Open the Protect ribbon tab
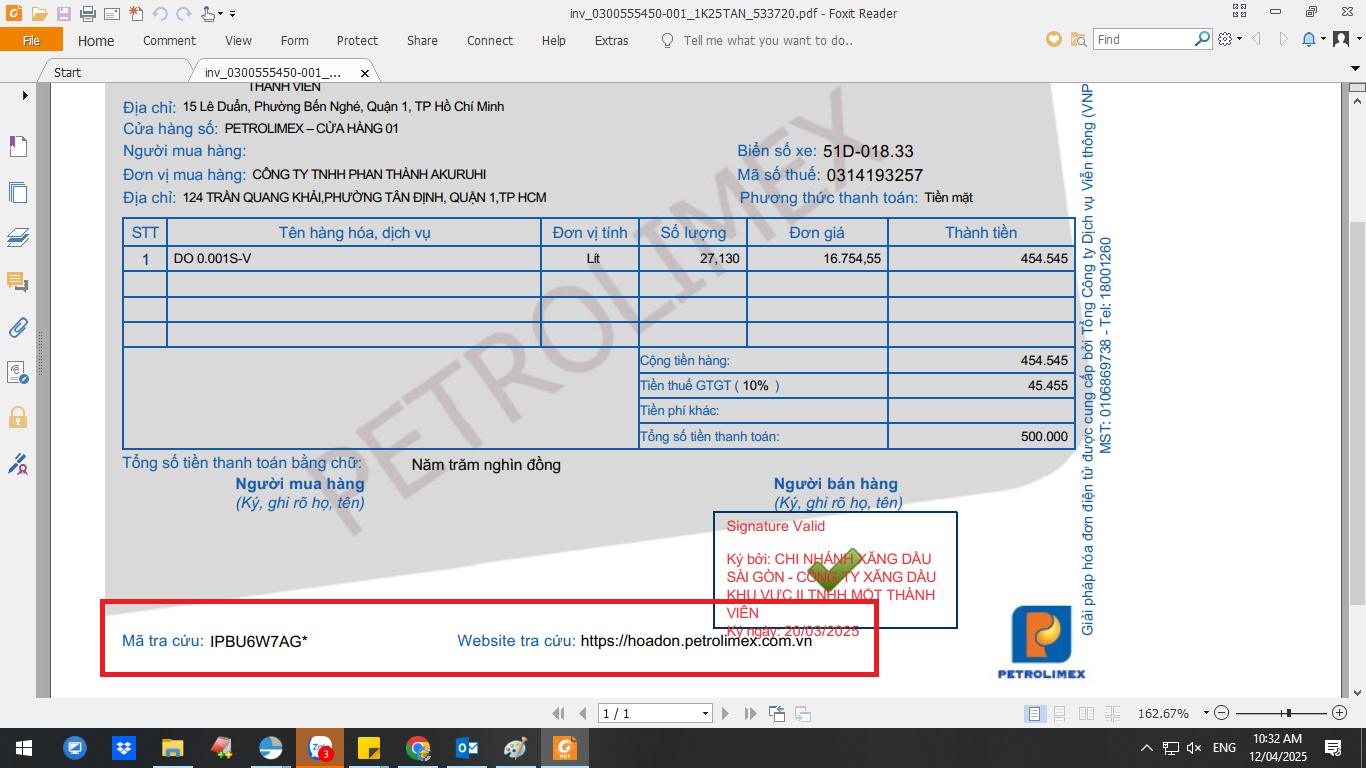Screen dimensions: 1366x768 coord(357,41)
